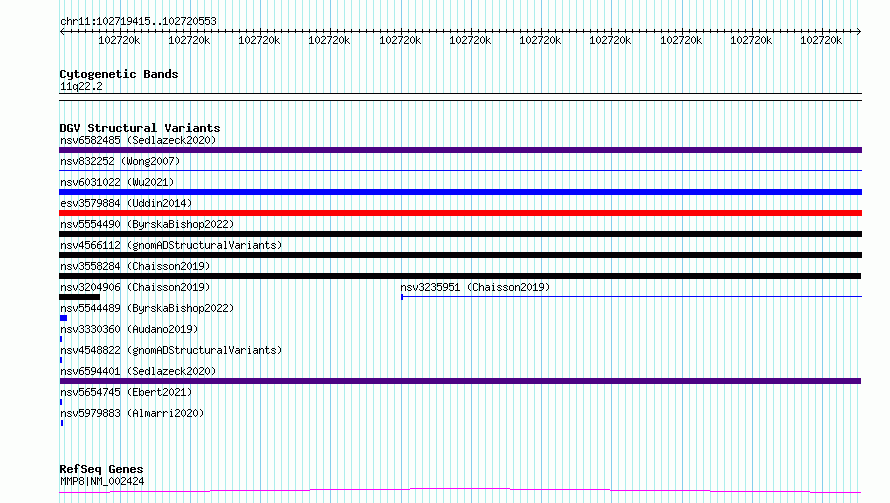
Task: Click the black bar for nsv5554490
Action: pos(460,234)
